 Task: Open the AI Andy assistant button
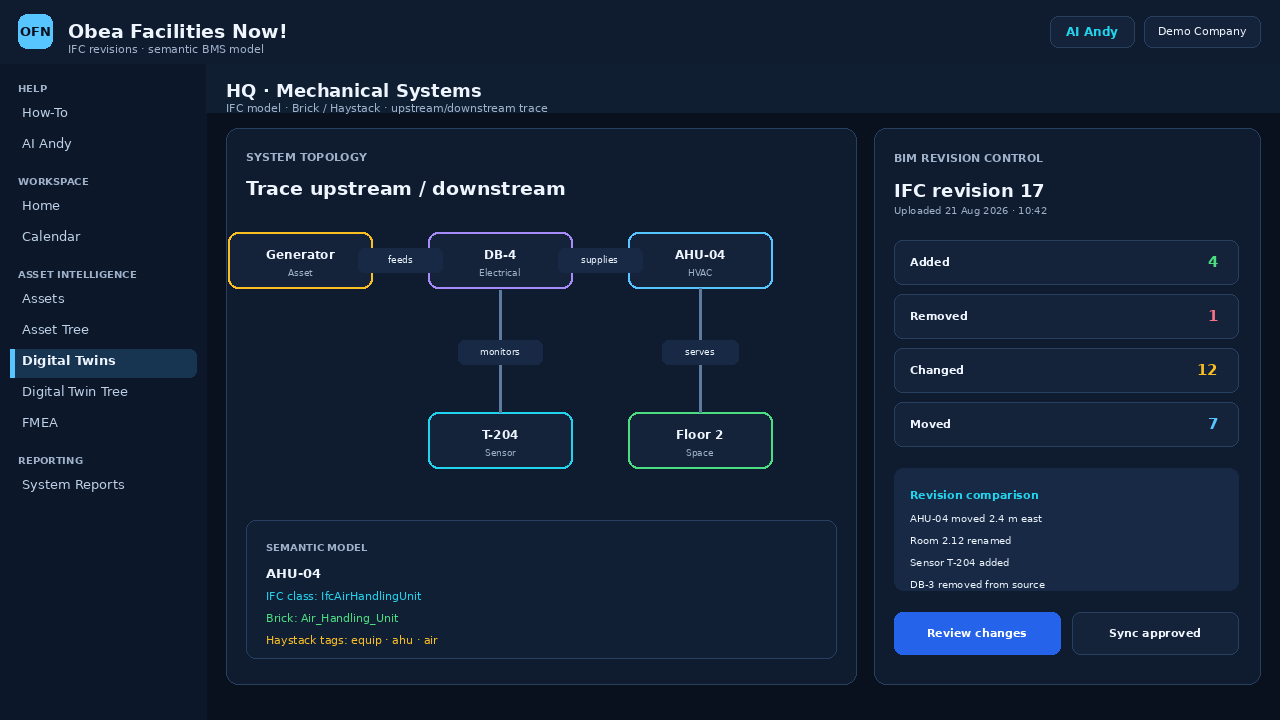(1092, 32)
